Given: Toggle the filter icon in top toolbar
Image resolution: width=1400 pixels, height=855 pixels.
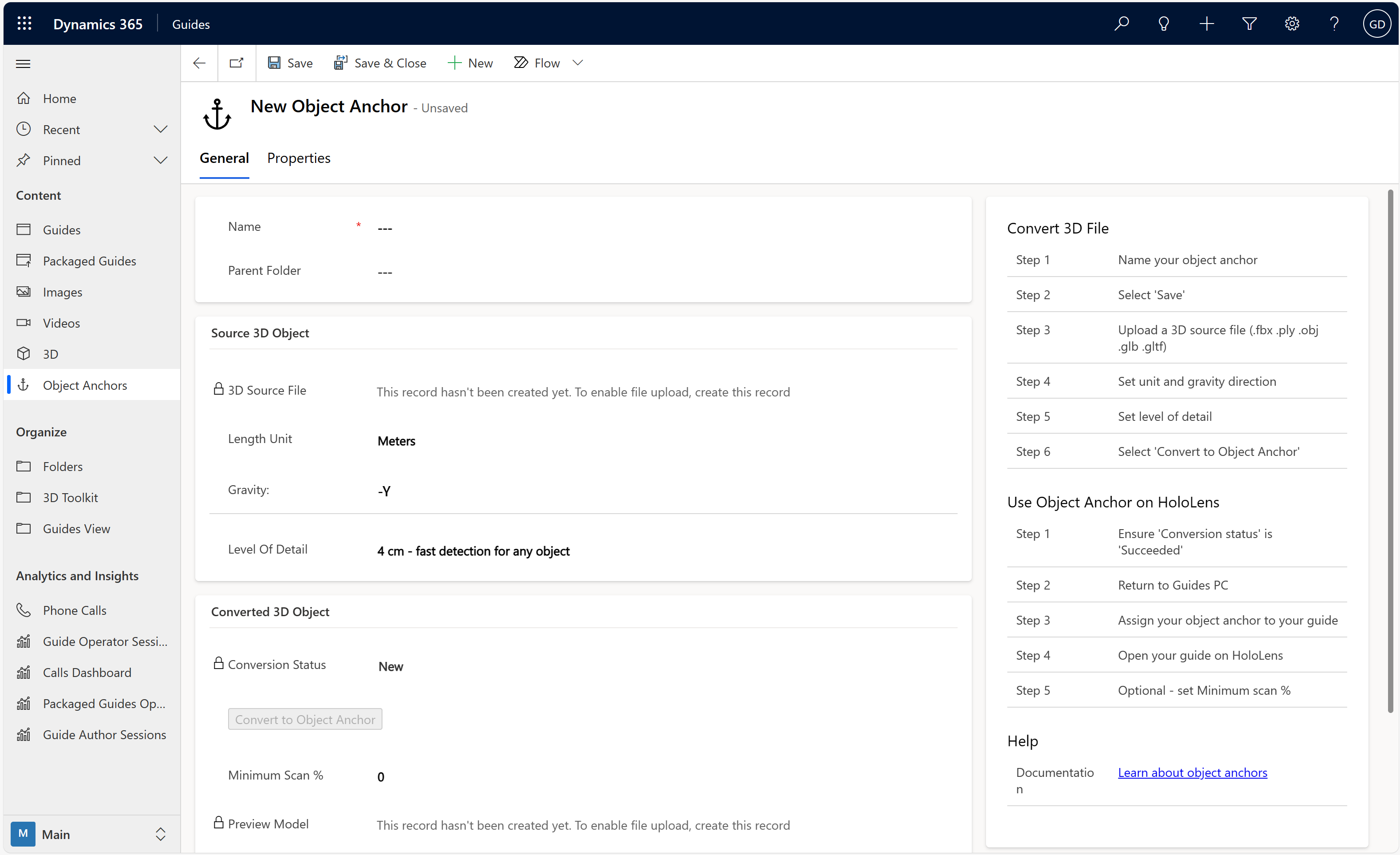Looking at the screenshot, I should point(1249,22).
